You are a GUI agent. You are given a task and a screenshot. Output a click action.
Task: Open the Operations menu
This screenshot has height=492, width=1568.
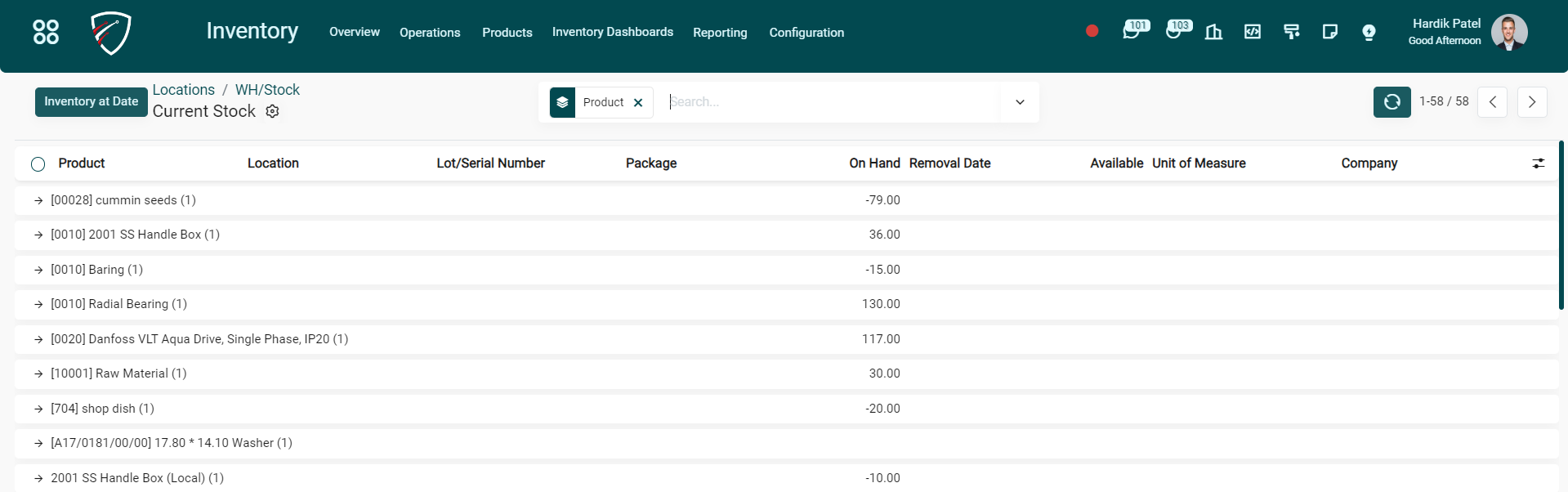pyautogui.click(x=430, y=33)
